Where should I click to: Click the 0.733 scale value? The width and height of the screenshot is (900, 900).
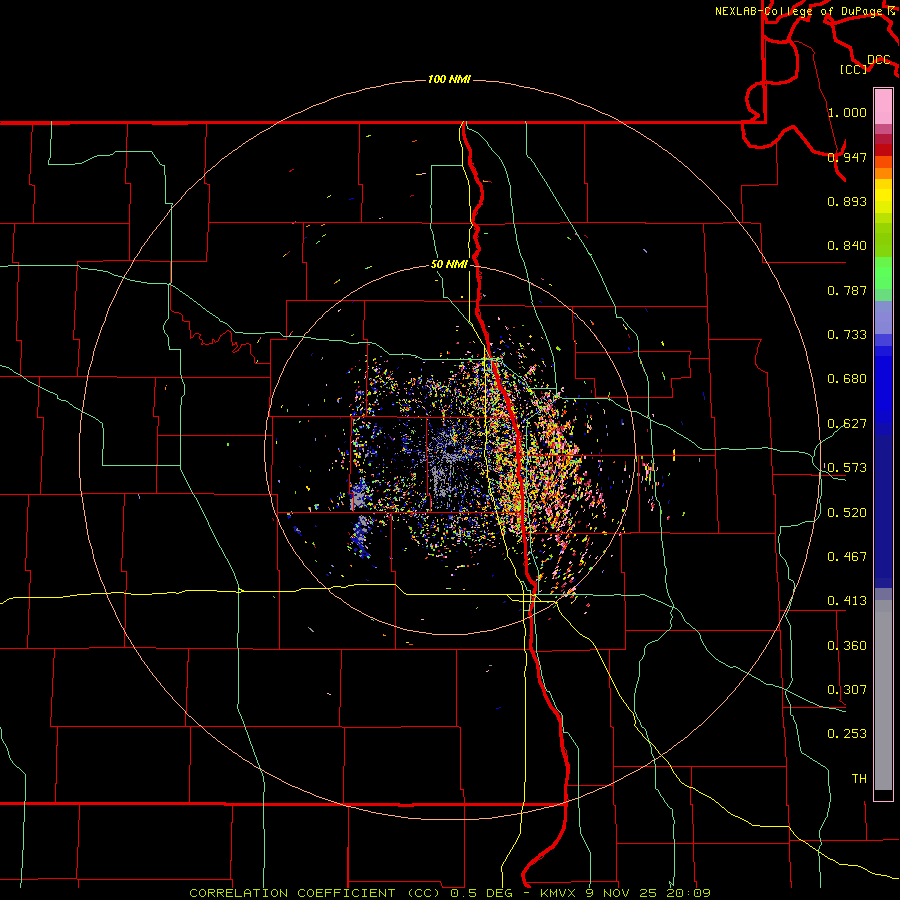click(x=847, y=335)
